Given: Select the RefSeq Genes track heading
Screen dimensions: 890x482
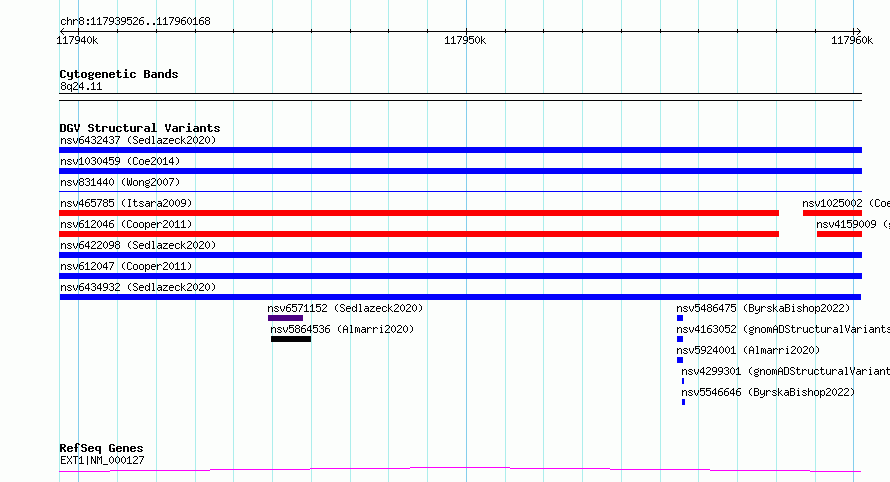Looking at the screenshot, I should [101, 449].
